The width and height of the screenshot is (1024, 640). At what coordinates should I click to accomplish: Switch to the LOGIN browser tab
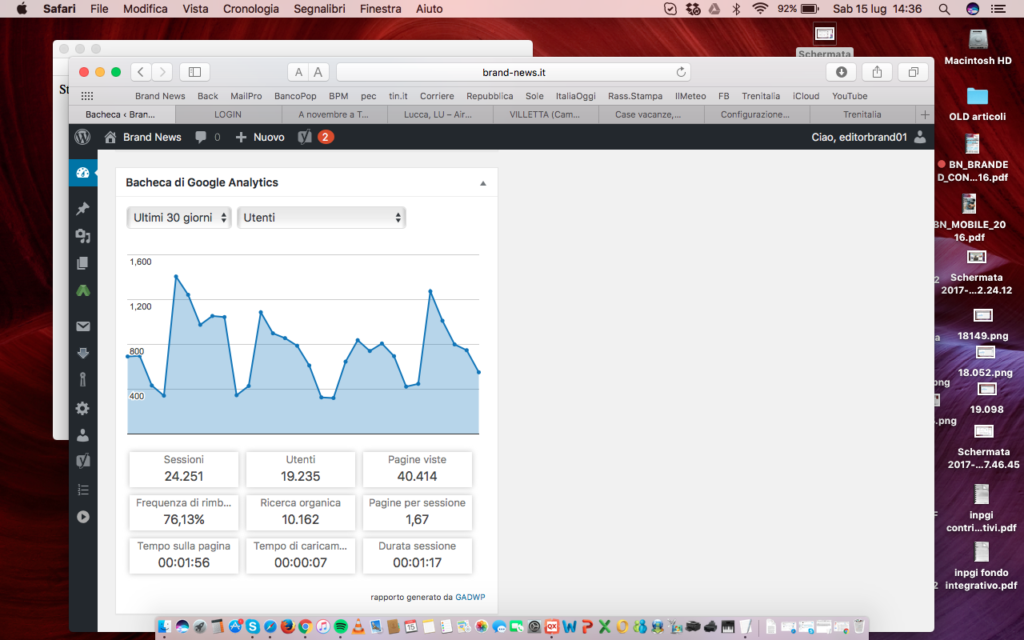coord(228,115)
